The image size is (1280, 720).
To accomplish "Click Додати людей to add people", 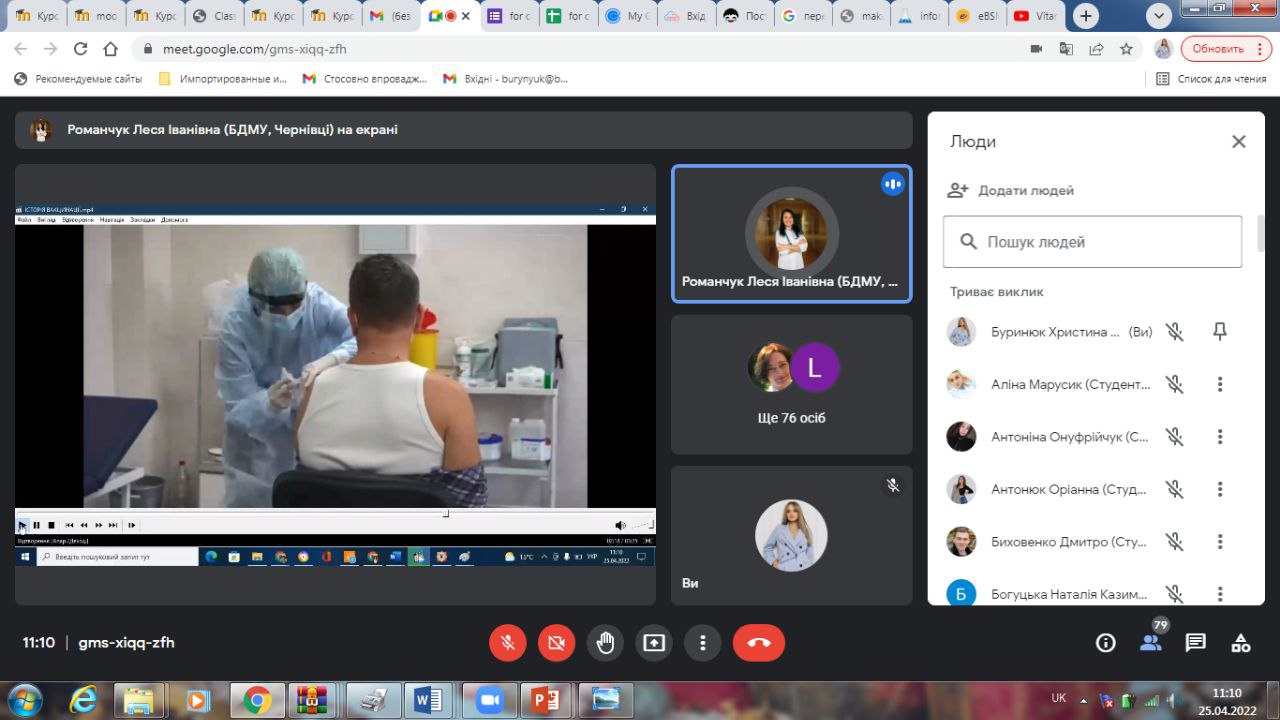I will (x=1012, y=190).
